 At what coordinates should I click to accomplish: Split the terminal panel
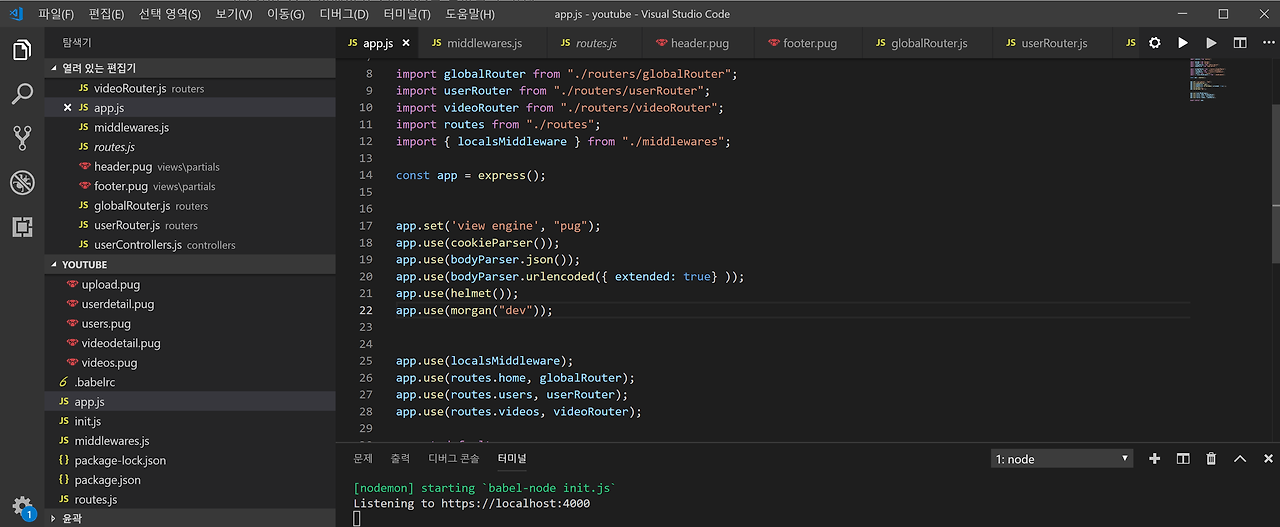1183,459
